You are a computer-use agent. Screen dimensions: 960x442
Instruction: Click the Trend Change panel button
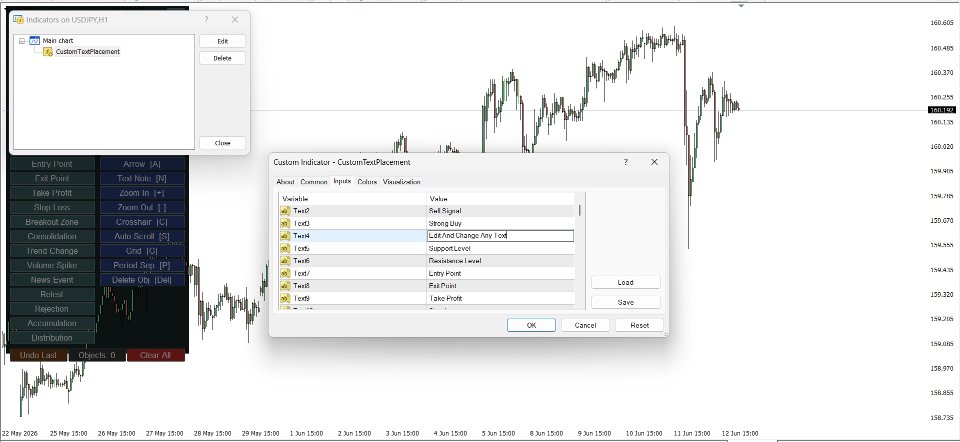coord(52,251)
